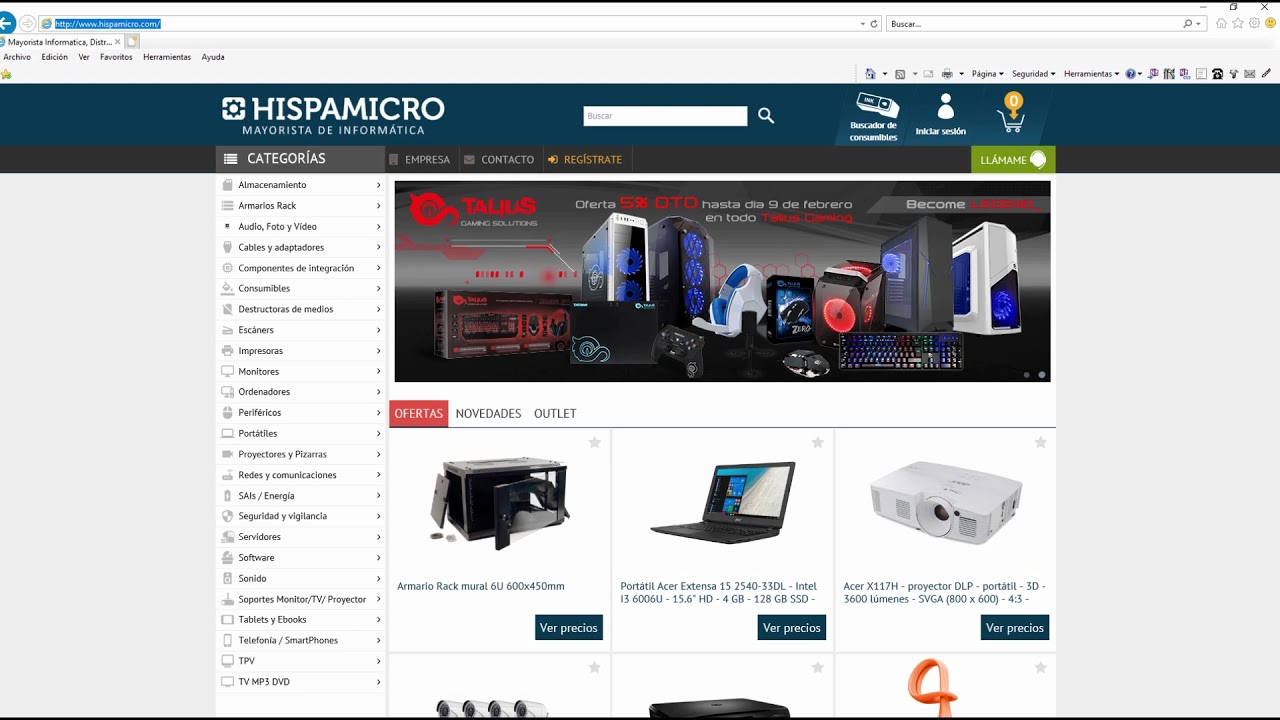
Task: Click the CATEGORÍAS menu header
Action: pos(300,159)
